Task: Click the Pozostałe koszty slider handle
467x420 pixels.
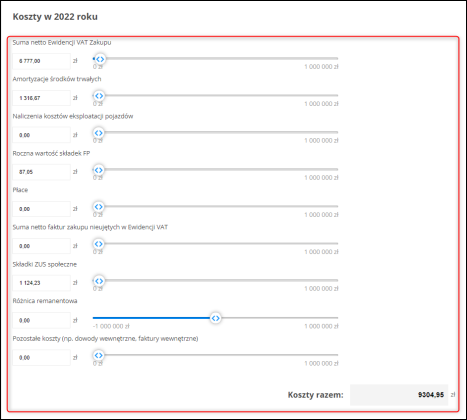Action: coord(99,355)
